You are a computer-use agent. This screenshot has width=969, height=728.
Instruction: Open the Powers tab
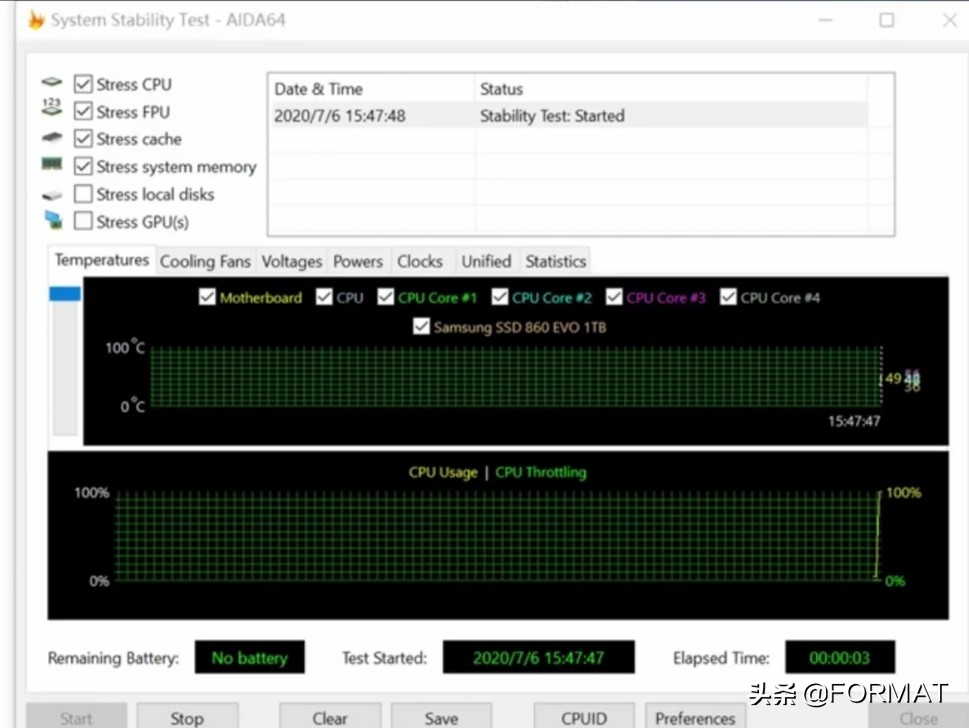tap(358, 261)
